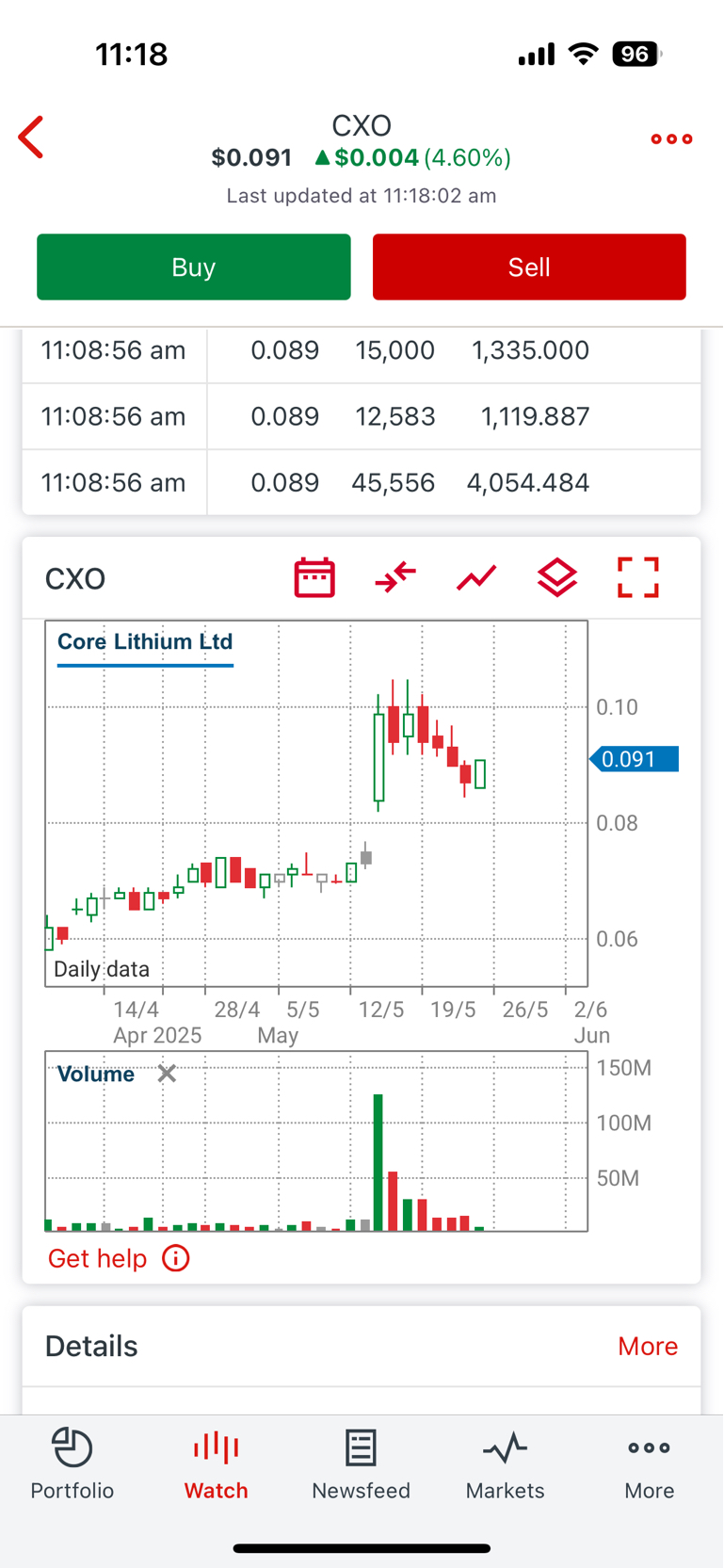
Task: Open the Newsfeed tab
Action: tap(362, 1464)
